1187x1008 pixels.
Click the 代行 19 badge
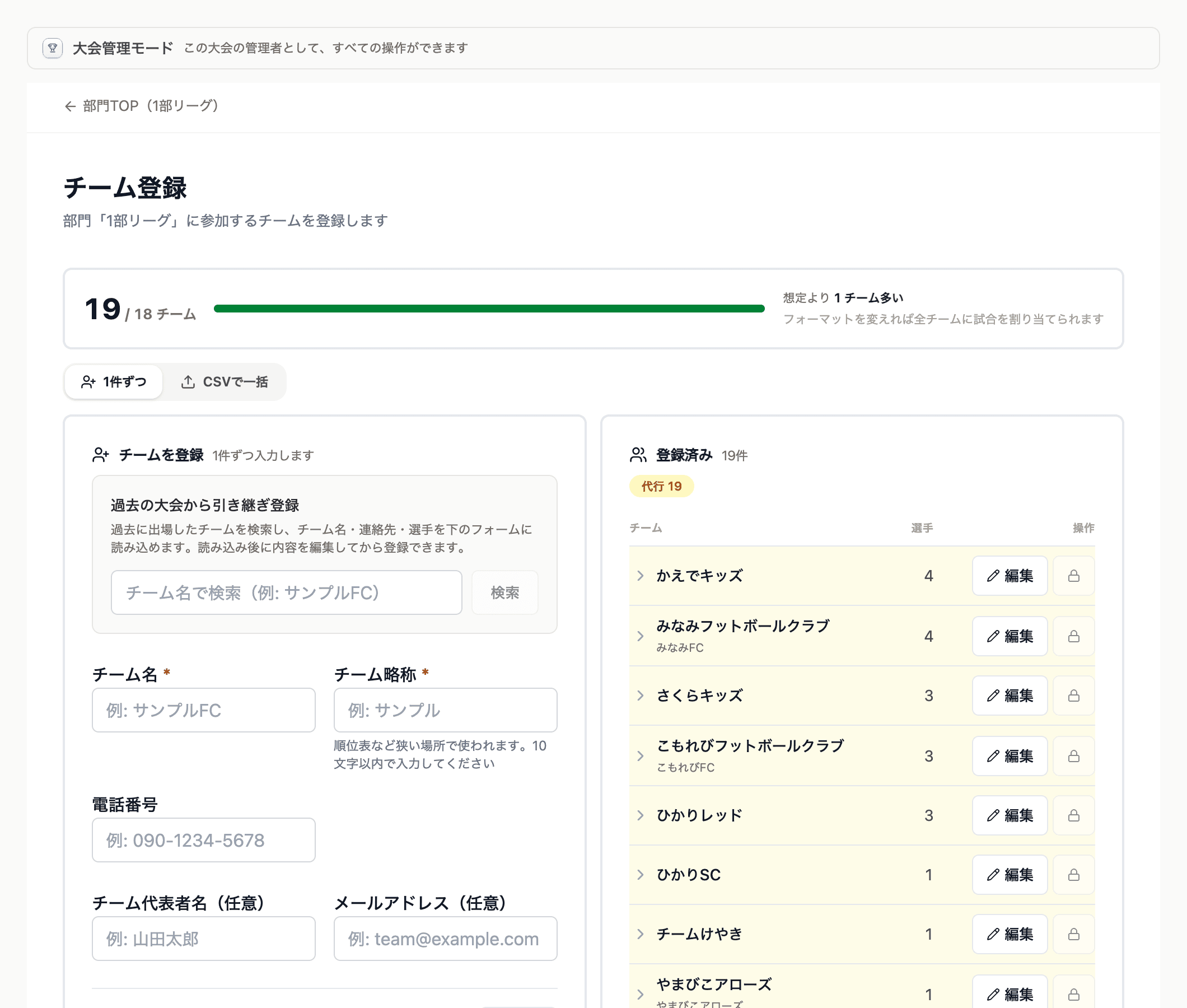coord(661,486)
